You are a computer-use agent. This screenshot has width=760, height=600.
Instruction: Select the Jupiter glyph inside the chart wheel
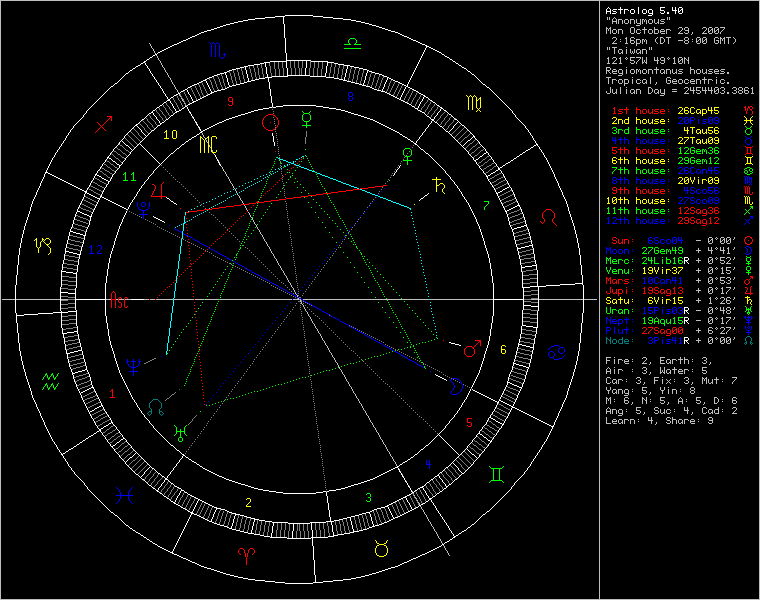pyautogui.click(x=158, y=190)
